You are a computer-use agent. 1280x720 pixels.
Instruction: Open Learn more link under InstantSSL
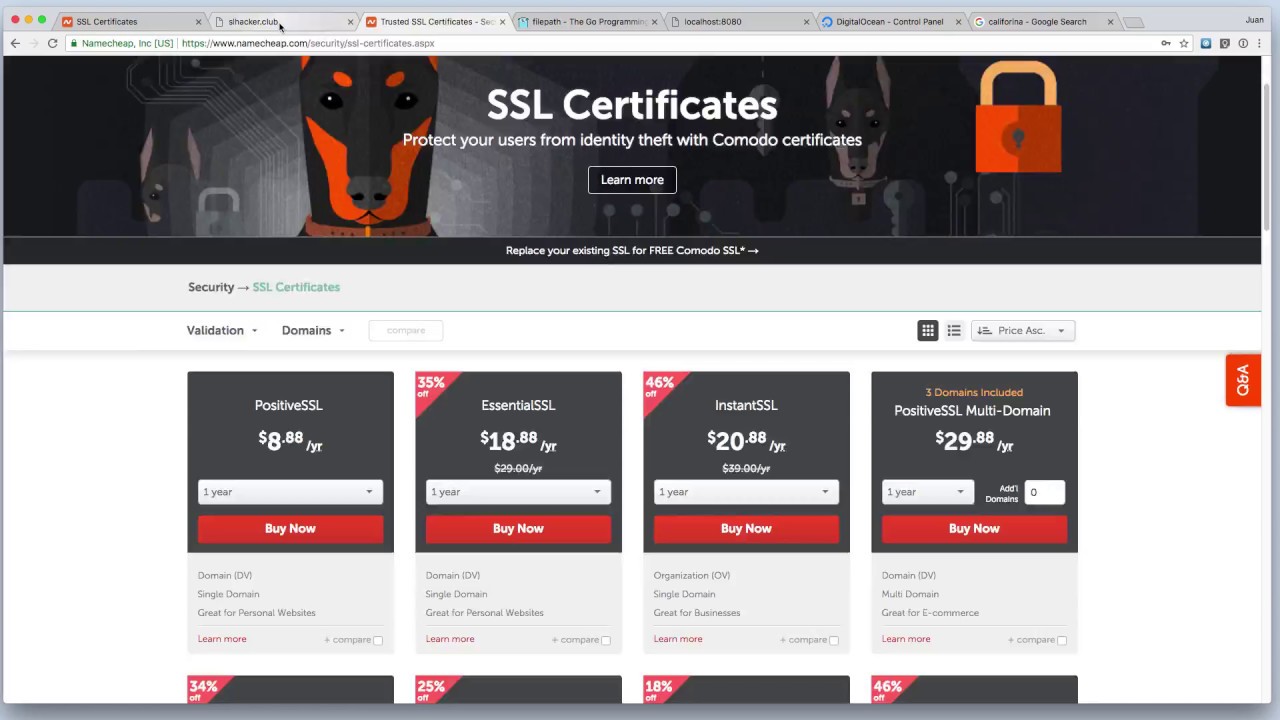pos(678,639)
